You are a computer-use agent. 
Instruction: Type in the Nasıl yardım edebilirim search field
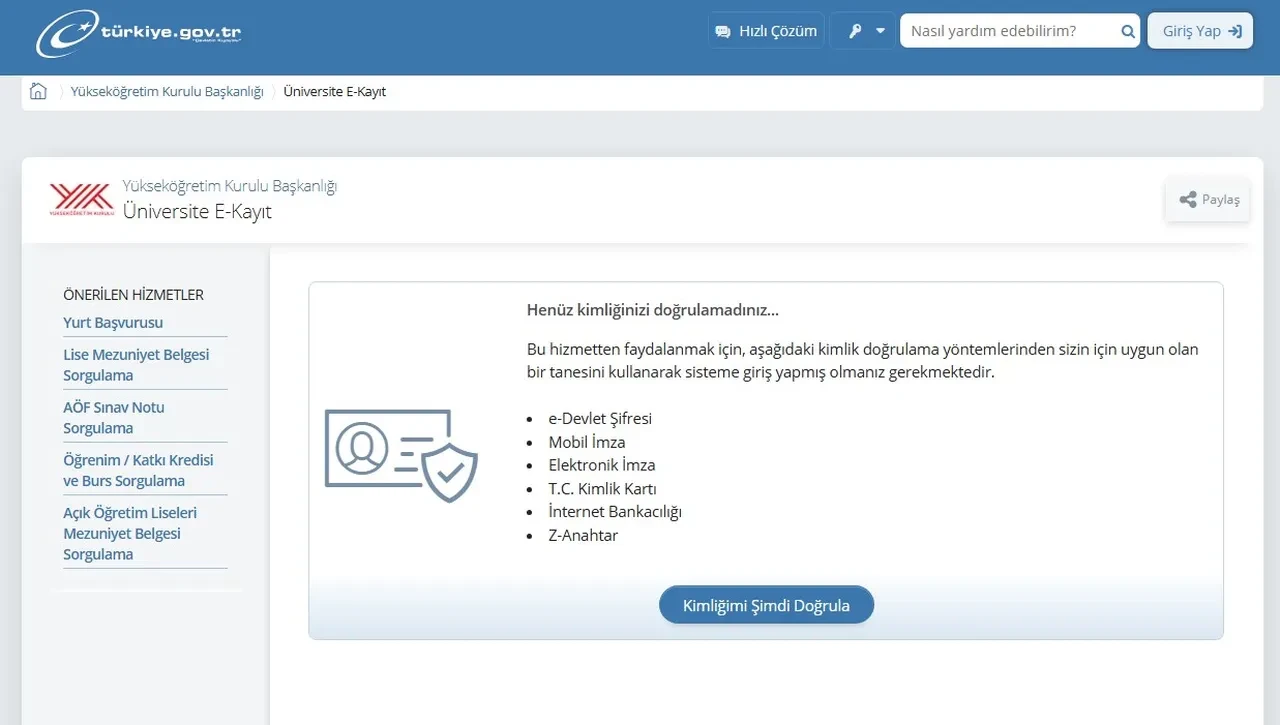click(1008, 31)
